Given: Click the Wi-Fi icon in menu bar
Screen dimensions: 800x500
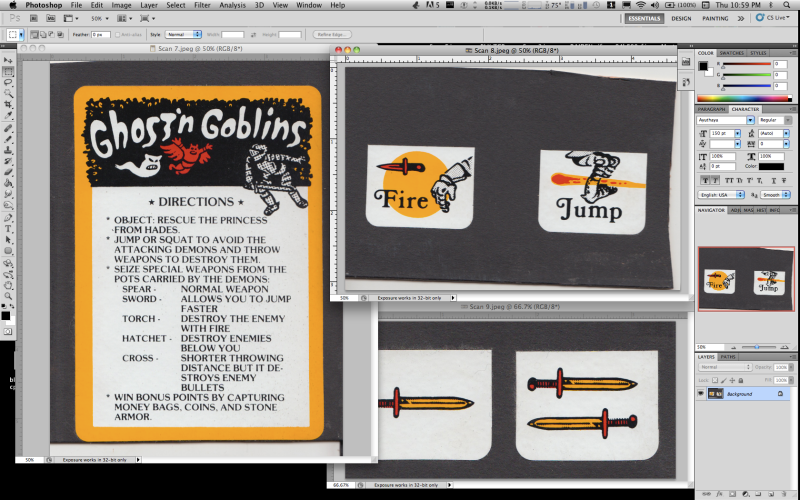Looking at the screenshot, I should 641,5.
